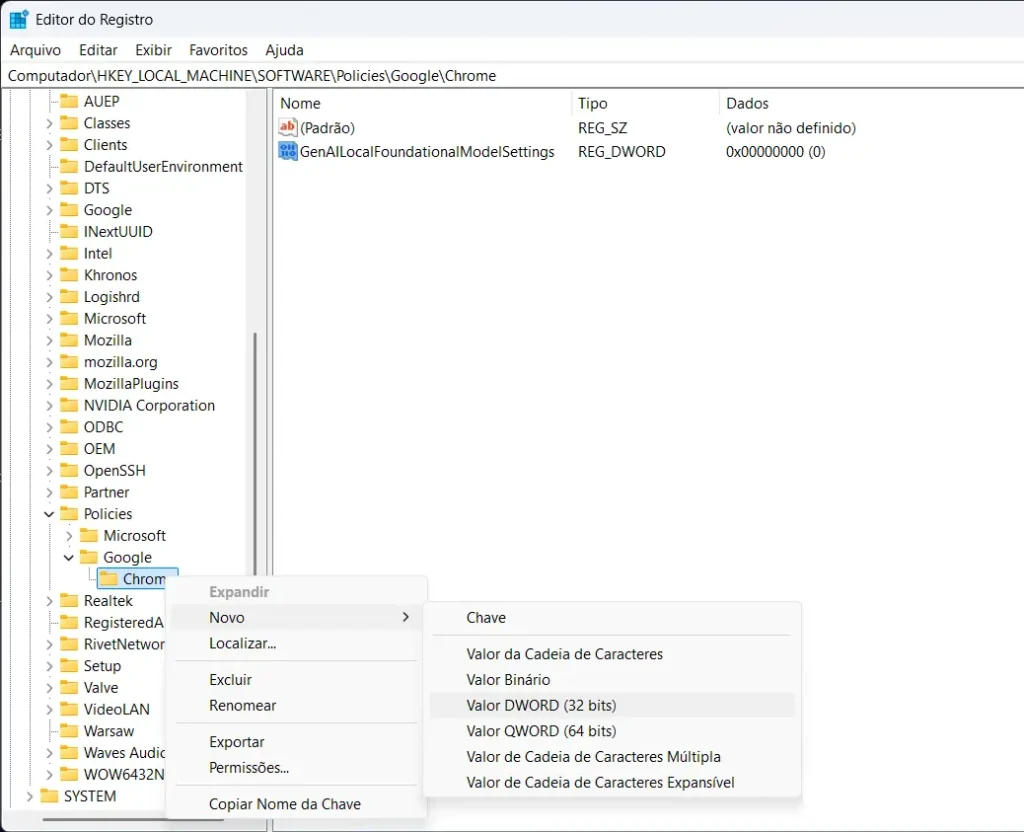Click the Partner folder icon

[69, 492]
